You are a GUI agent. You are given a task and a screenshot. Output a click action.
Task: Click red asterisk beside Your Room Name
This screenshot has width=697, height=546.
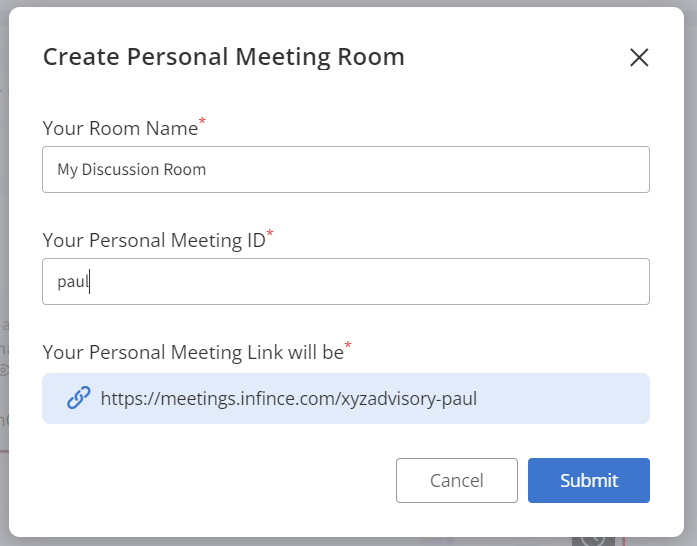(x=202, y=121)
